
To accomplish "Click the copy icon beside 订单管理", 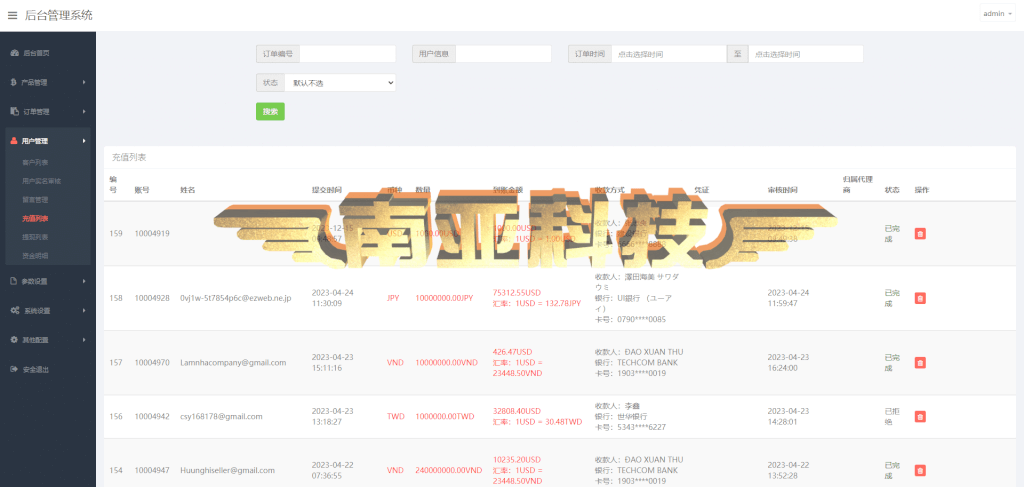I will pyautogui.click(x=14, y=112).
